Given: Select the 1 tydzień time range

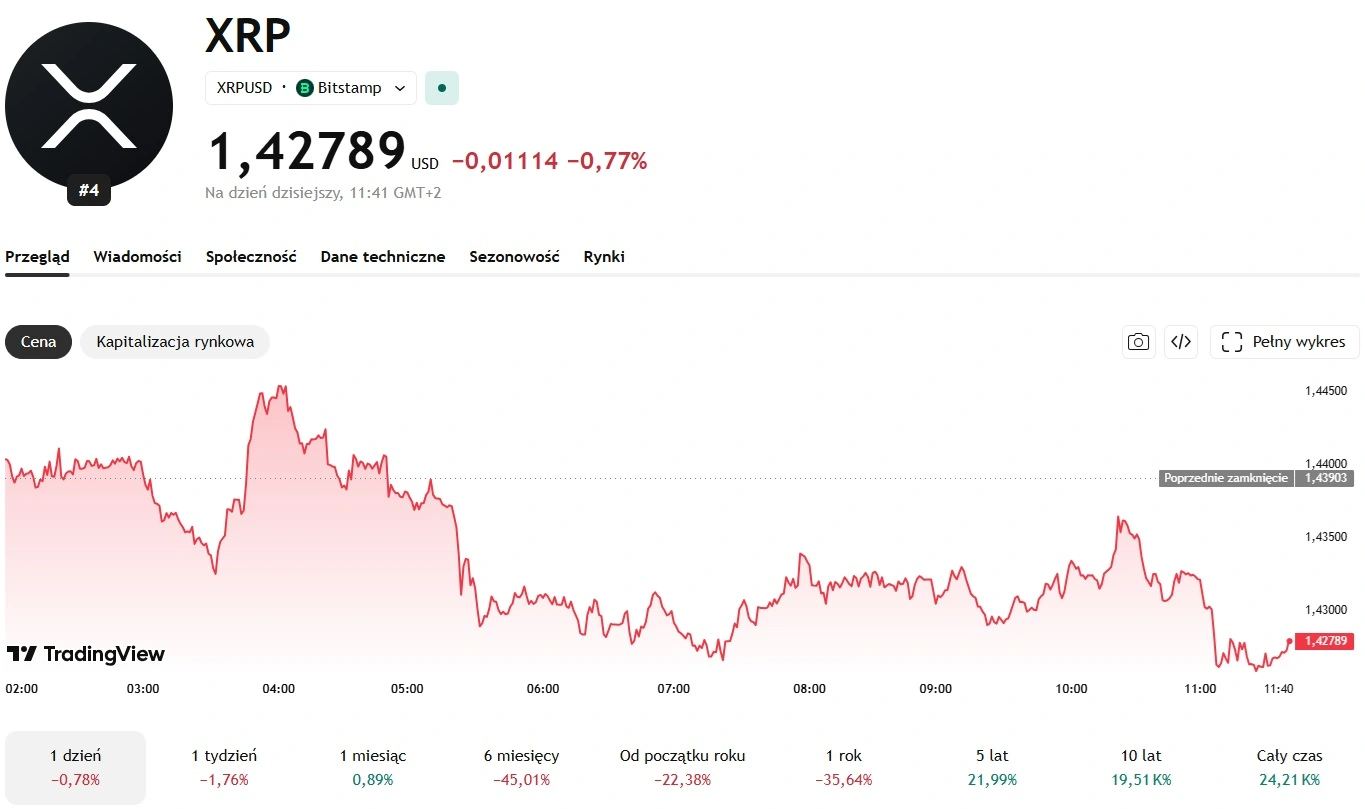Looking at the screenshot, I should tap(224, 767).
